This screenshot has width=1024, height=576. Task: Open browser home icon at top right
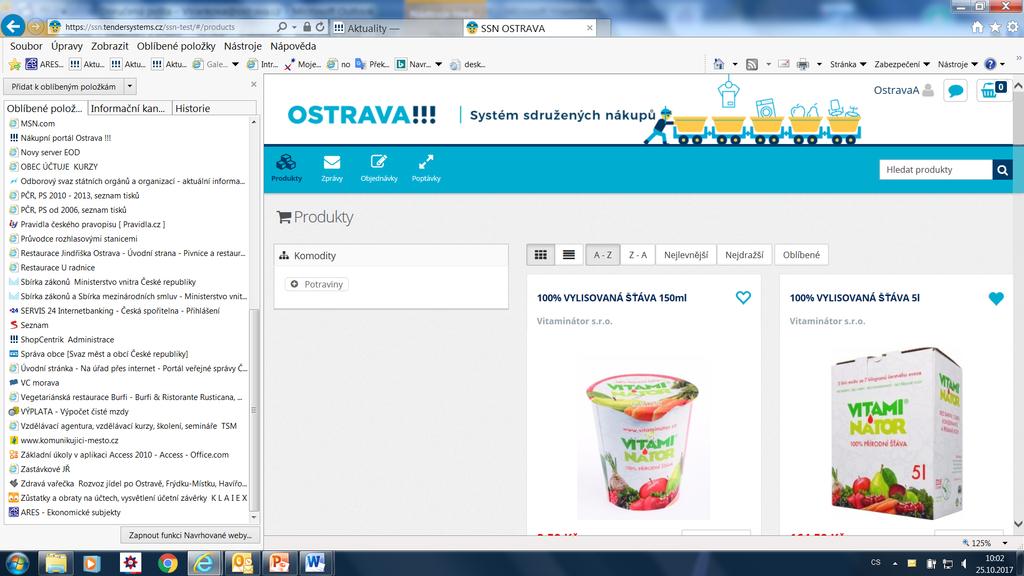pos(977,27)
